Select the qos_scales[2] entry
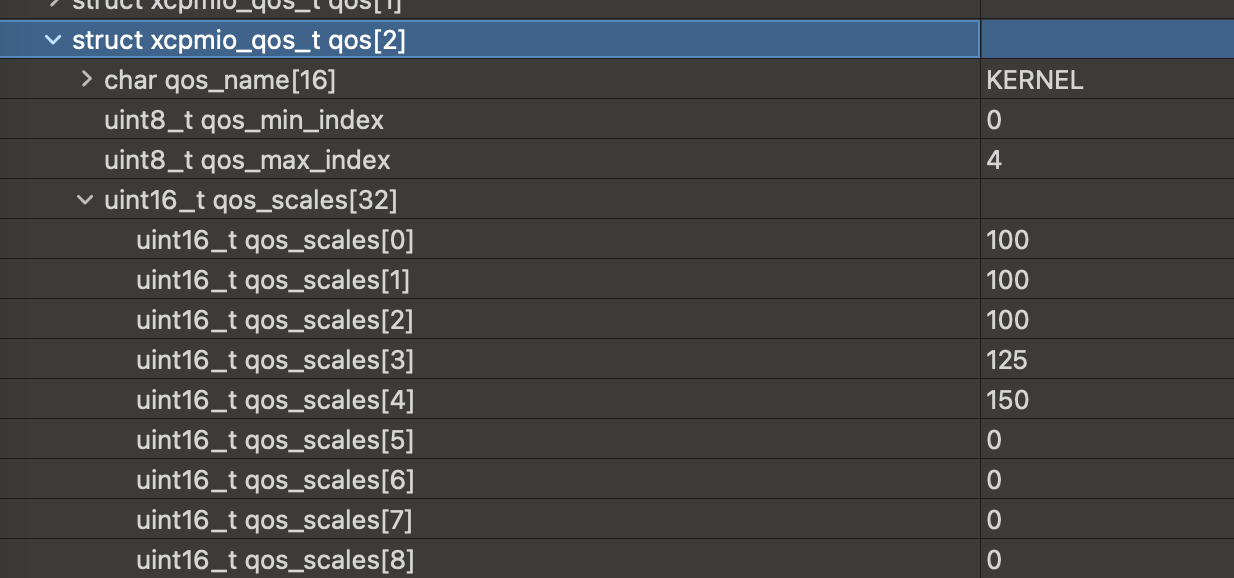 click(275, 320)
